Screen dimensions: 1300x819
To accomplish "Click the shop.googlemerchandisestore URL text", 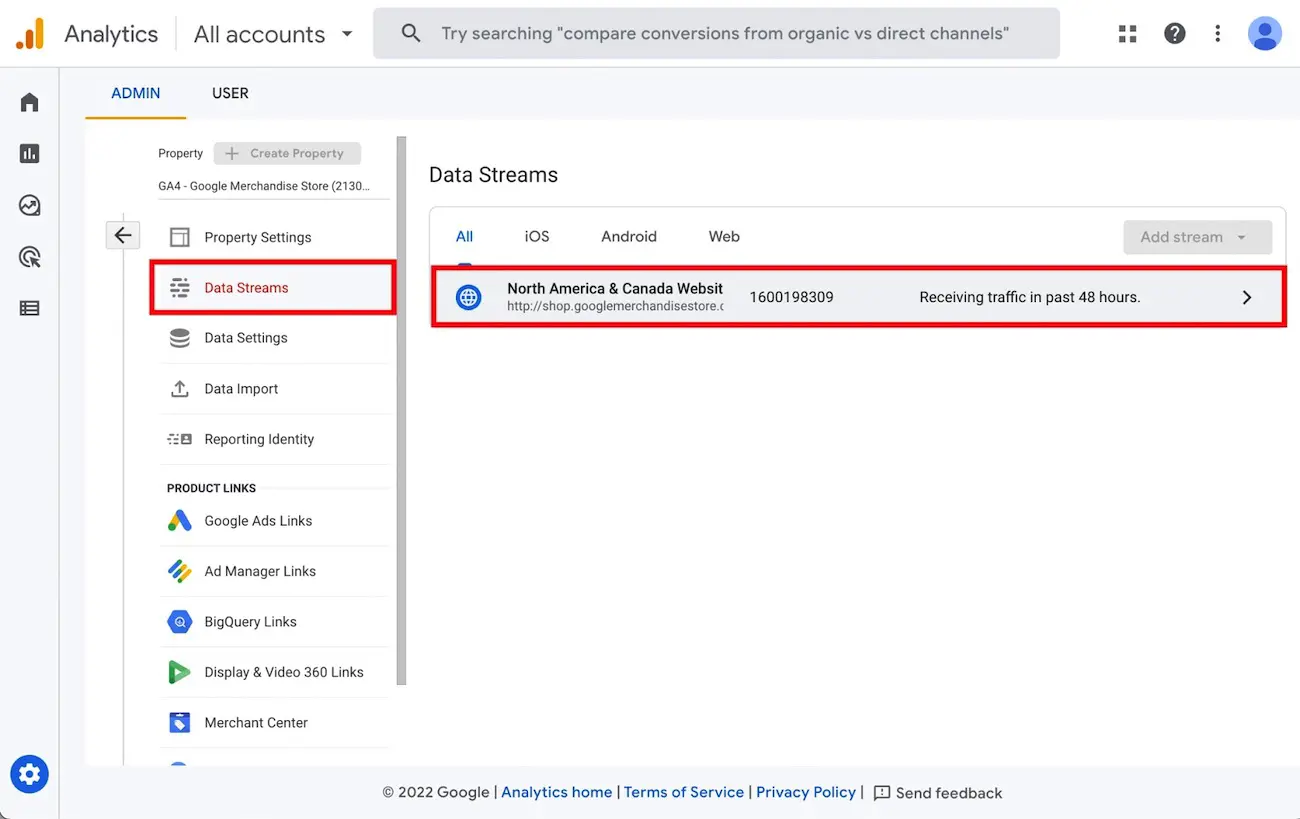I will click(615, 306).
